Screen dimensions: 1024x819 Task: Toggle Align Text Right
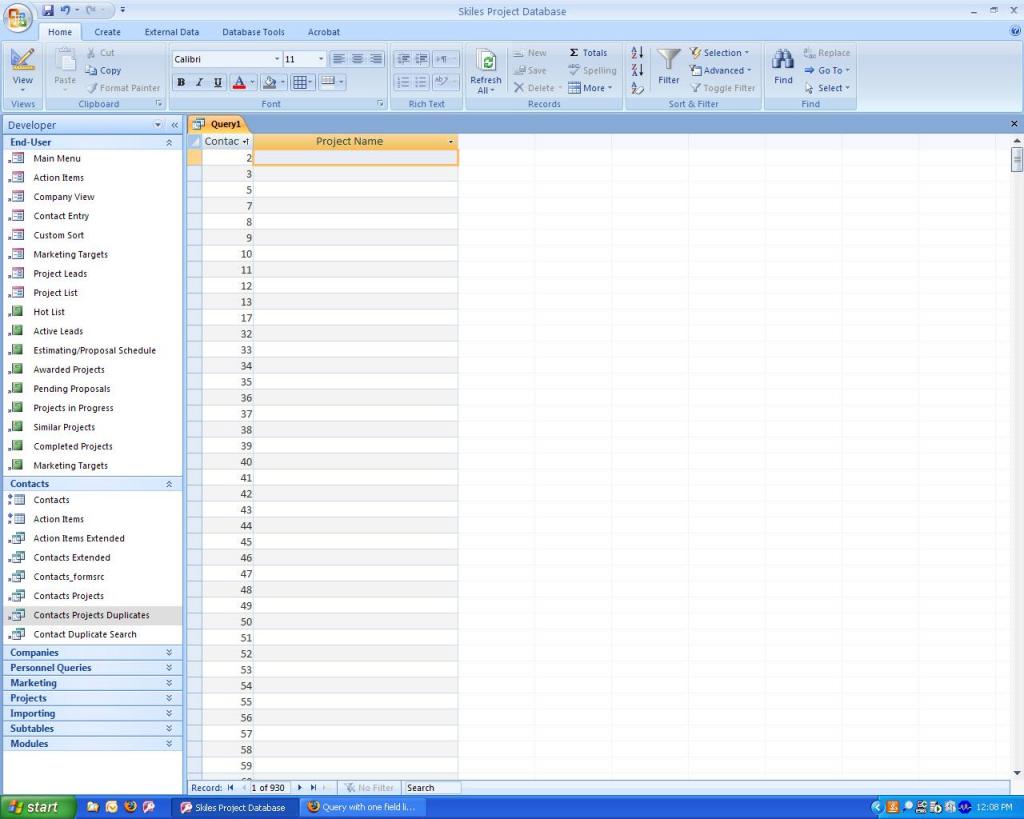(376, 59)
